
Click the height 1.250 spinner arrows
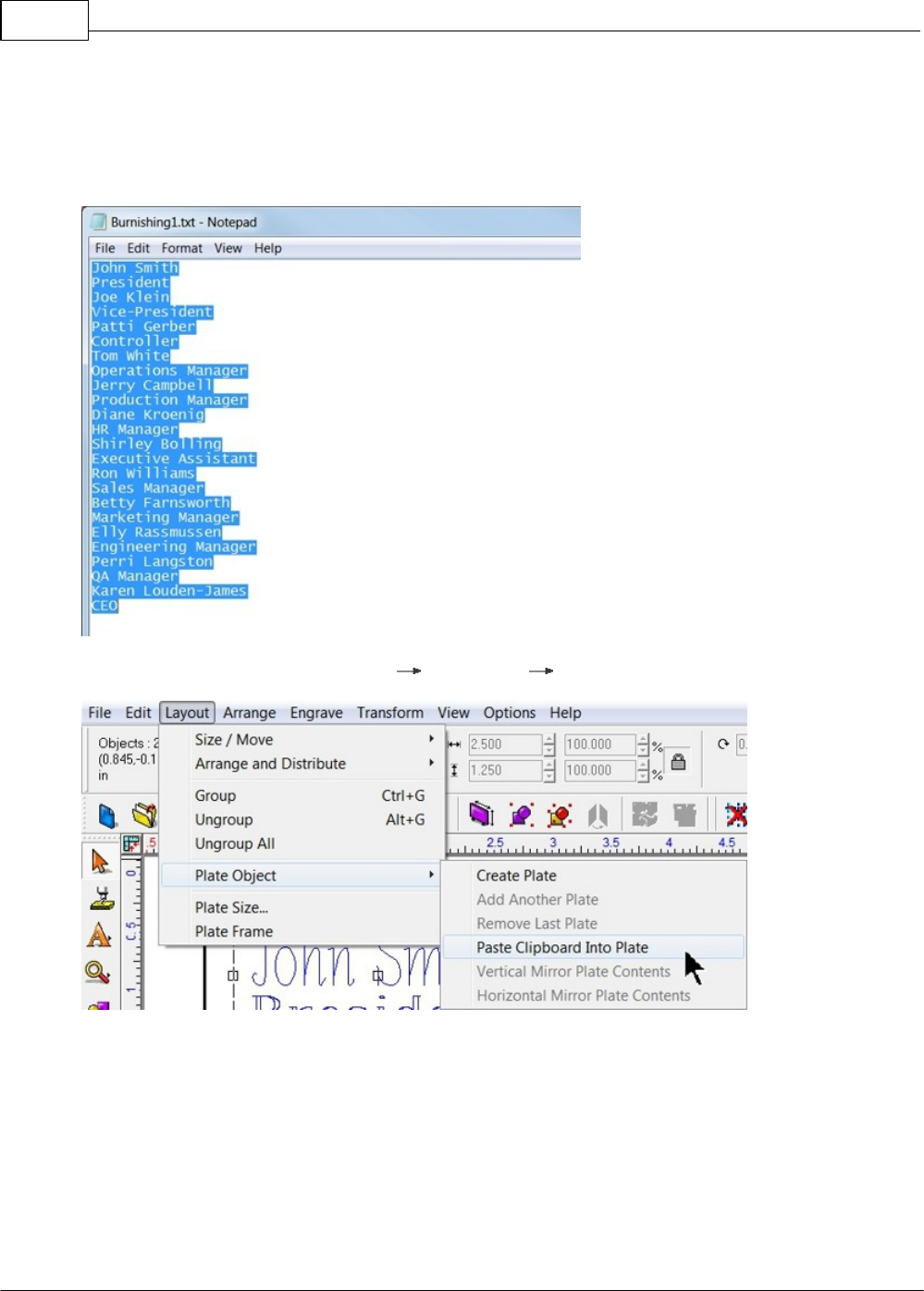click(x=549, y=770)
